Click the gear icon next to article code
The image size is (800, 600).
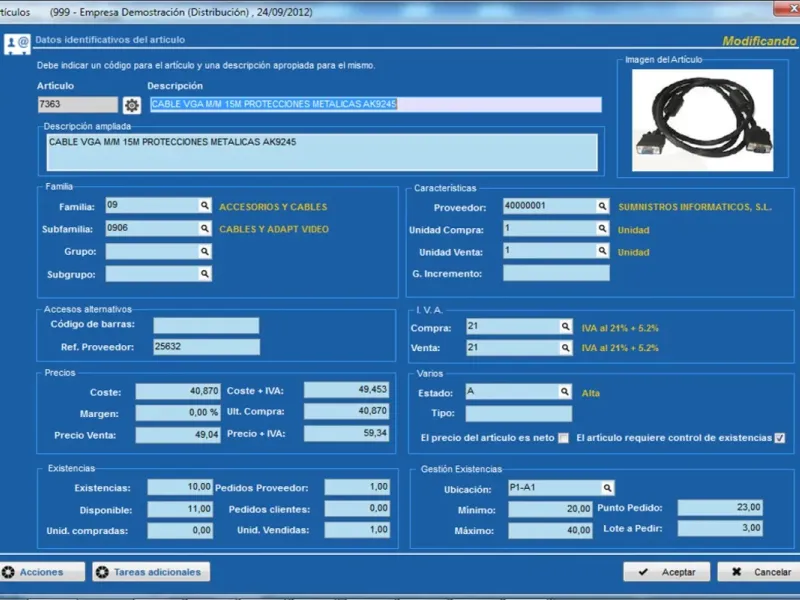pyautogui.click(x=132, y=105)
